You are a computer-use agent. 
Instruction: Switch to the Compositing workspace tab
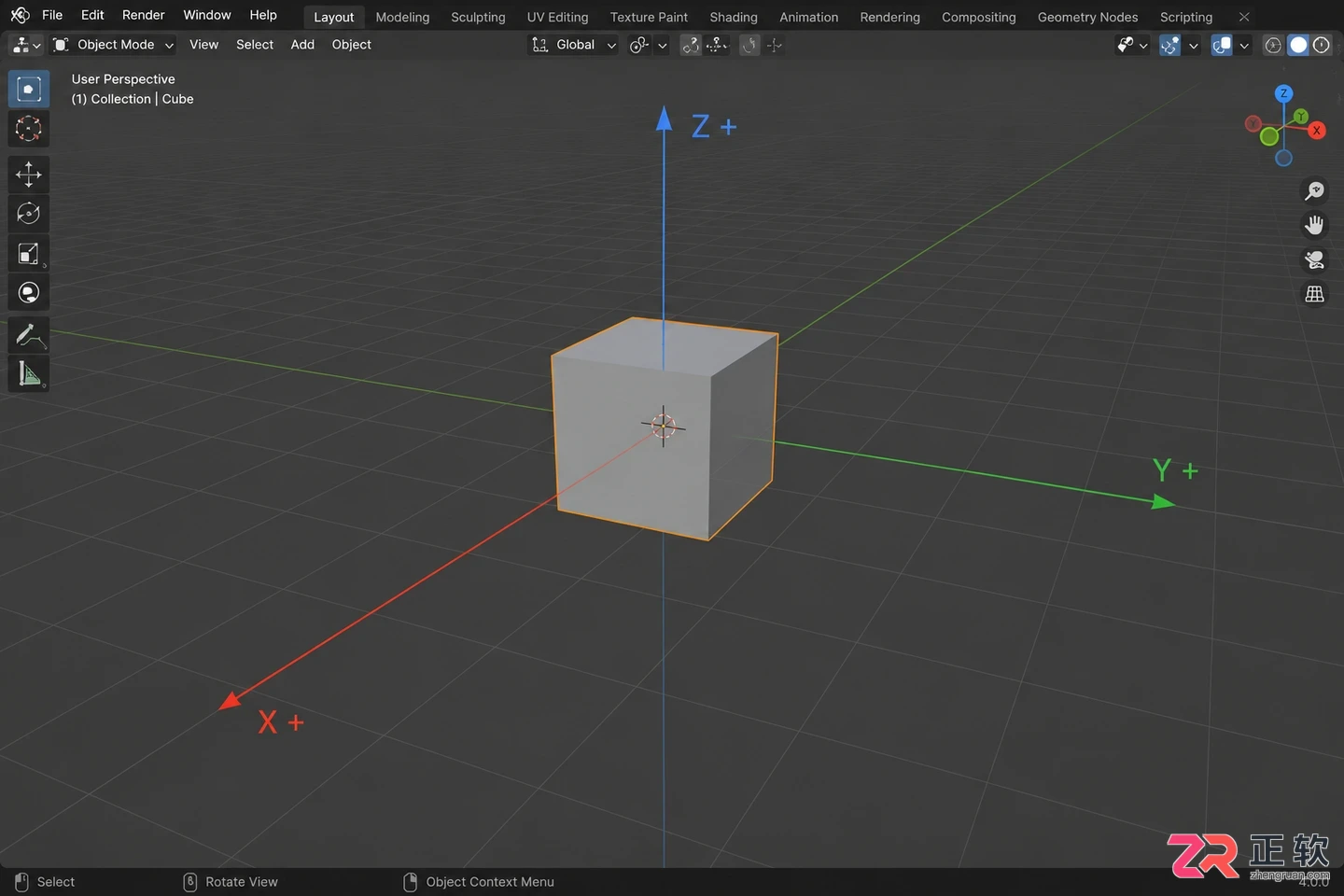coord(978,17)
